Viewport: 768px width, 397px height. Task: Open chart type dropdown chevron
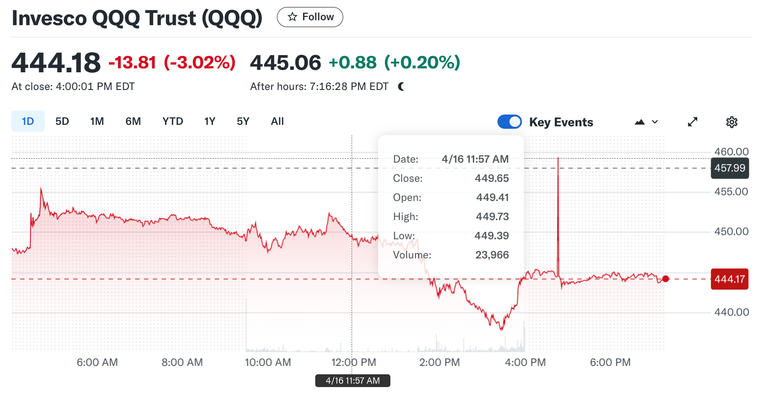(x=655, y=122)
